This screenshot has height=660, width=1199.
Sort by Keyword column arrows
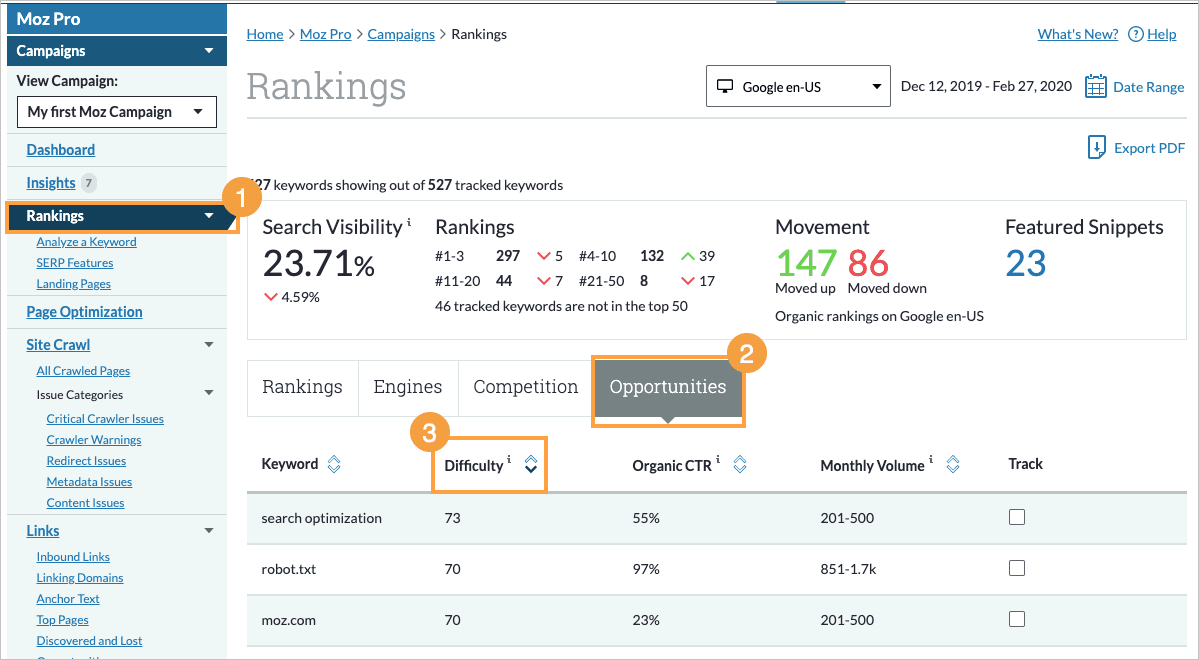point(334,464)
